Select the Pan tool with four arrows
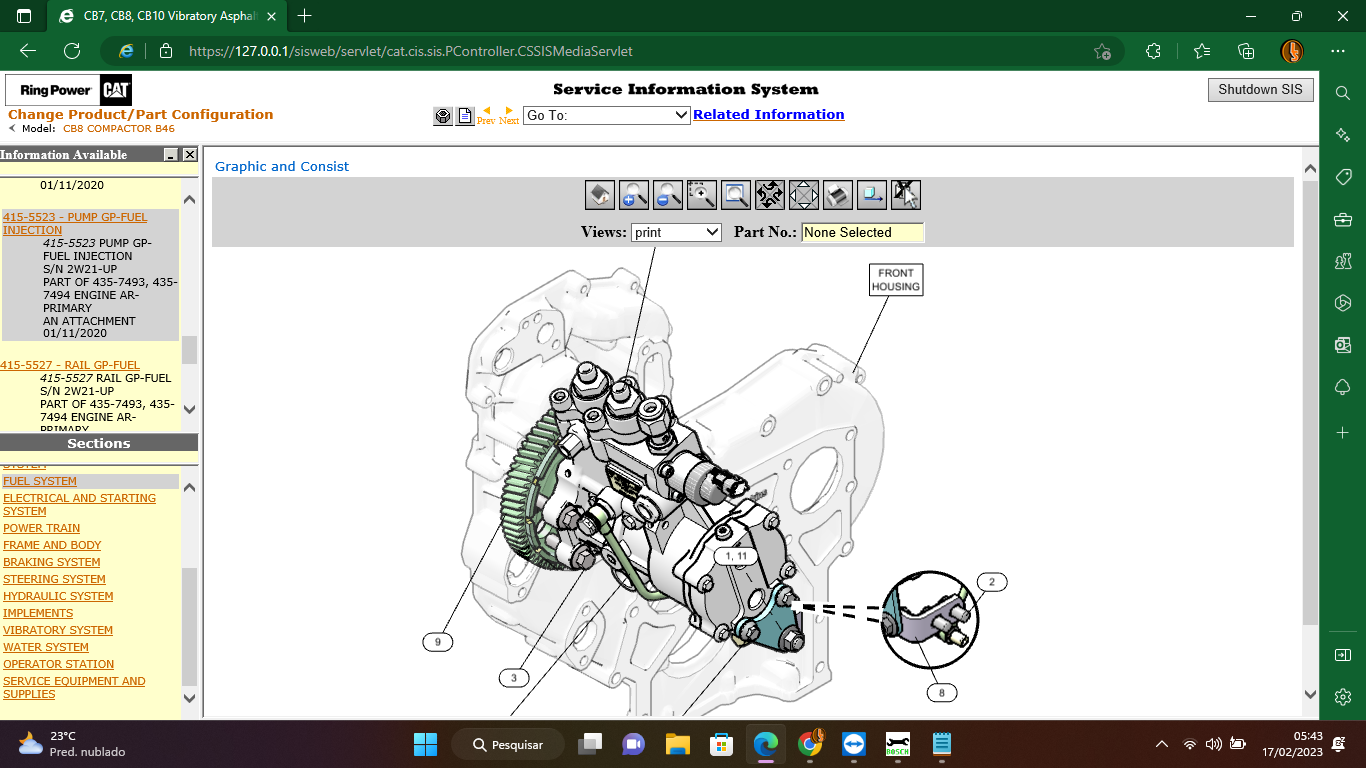Image resolution: width=1366 pixels, height=768 pixels. [x=769, y=195]
